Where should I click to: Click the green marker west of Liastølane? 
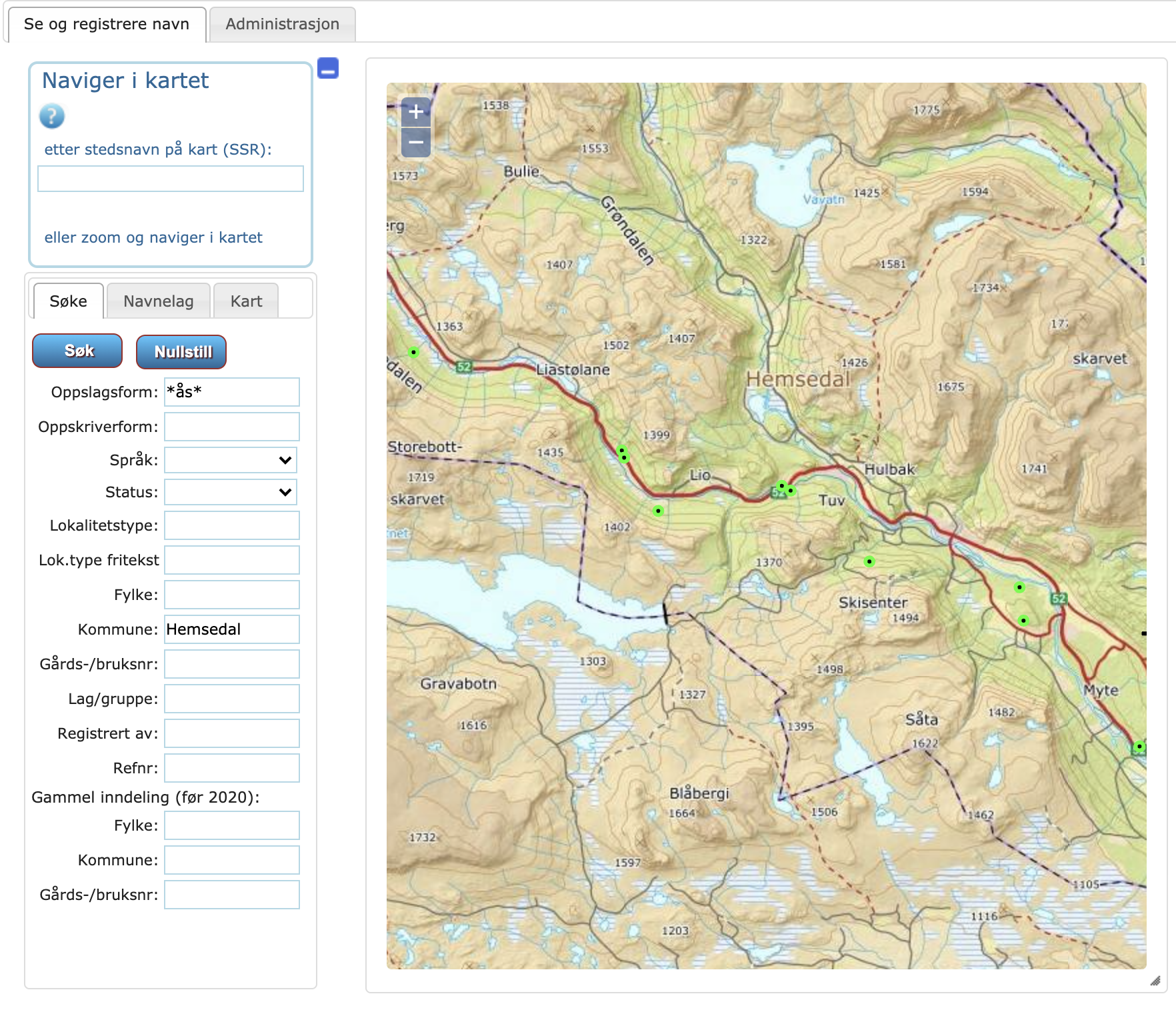coord(414,352)
